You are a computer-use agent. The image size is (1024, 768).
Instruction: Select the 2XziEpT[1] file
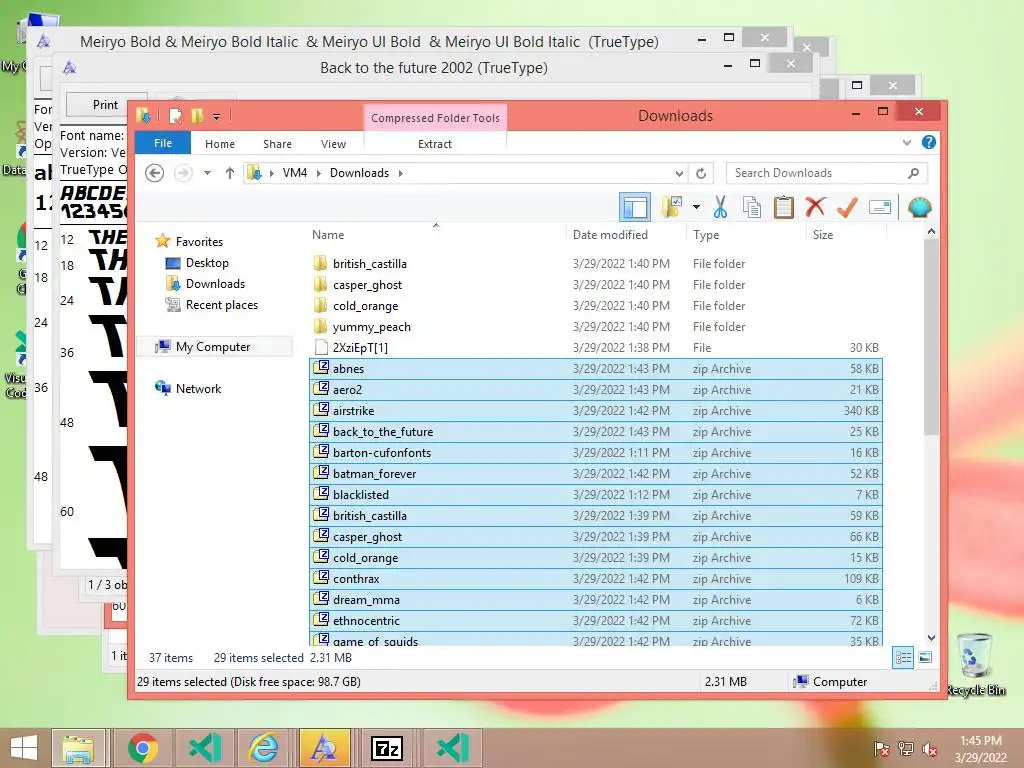pyautogui.click(x=596, y=347)
